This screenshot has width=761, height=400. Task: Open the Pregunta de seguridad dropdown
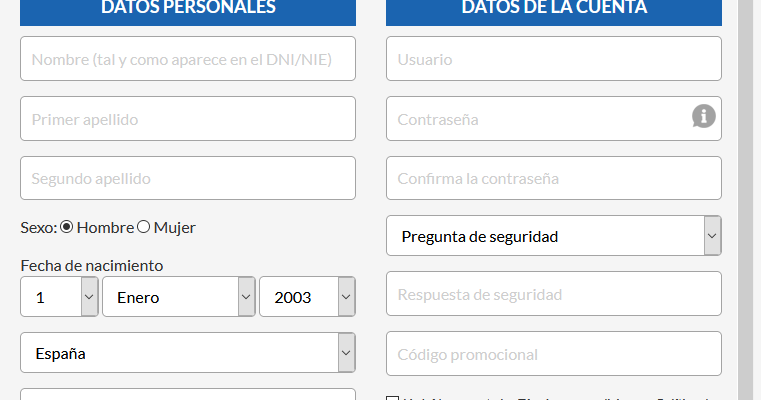[x=554, y=236]
